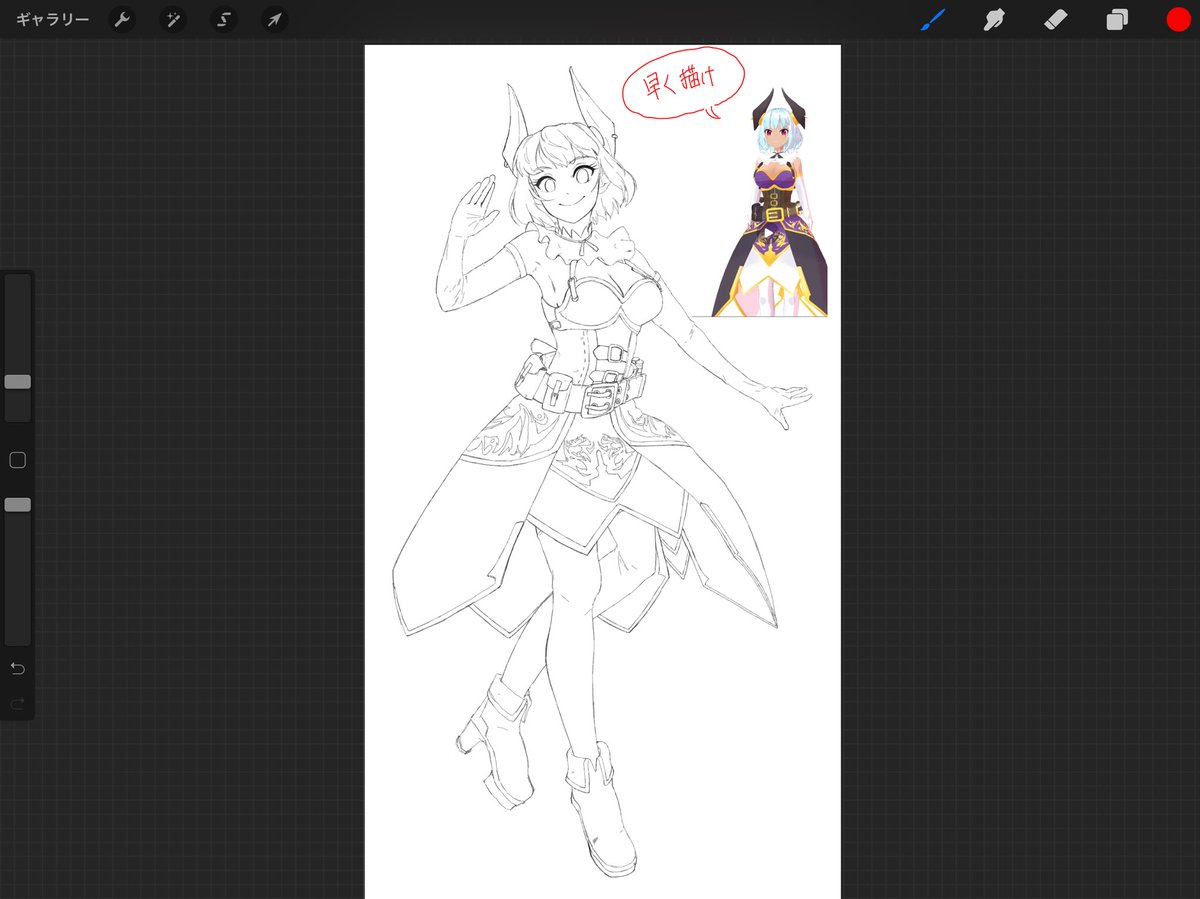The width and height of the screenshot is (1200, 899).
Task: Click the brush opacity slider handle
Action: coord(17,505)
